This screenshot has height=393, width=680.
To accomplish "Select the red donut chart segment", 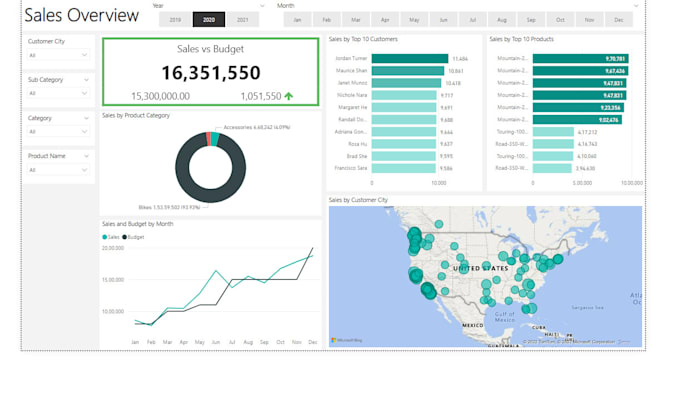I will tap(209, 139).
